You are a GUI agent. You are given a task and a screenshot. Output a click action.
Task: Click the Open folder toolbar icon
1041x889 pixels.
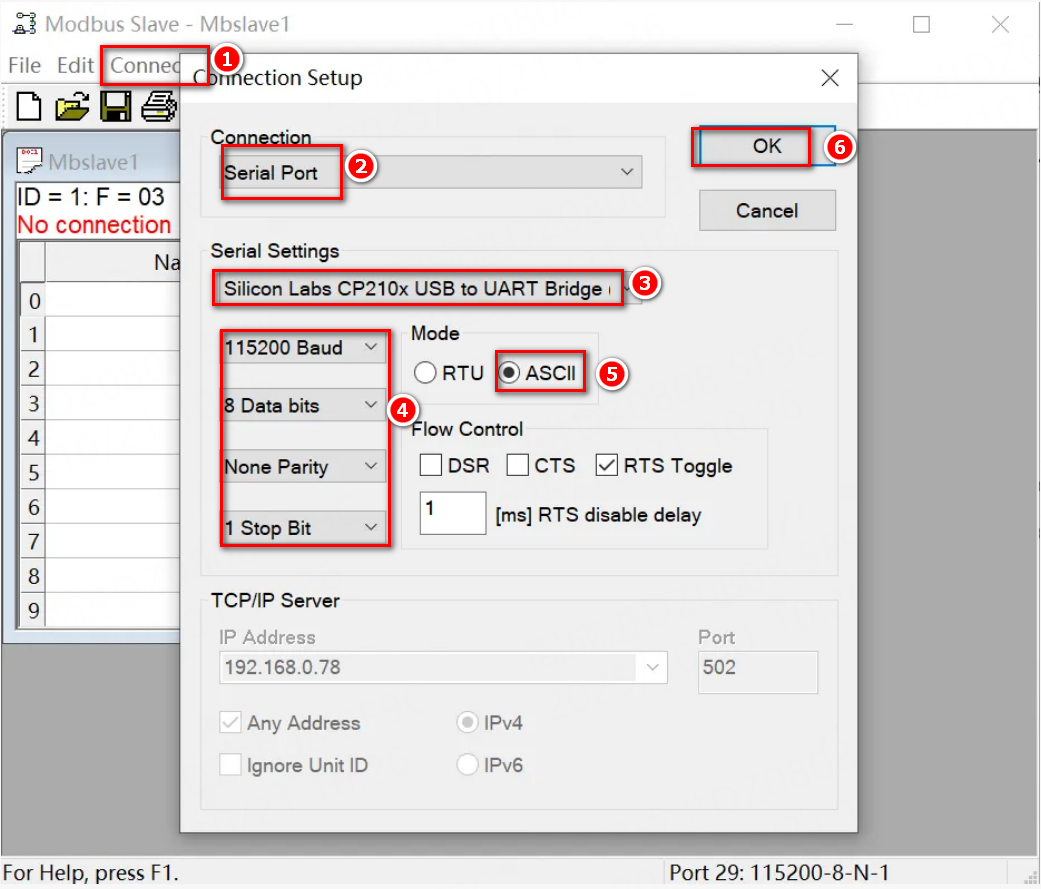click(x=72, y=105)
